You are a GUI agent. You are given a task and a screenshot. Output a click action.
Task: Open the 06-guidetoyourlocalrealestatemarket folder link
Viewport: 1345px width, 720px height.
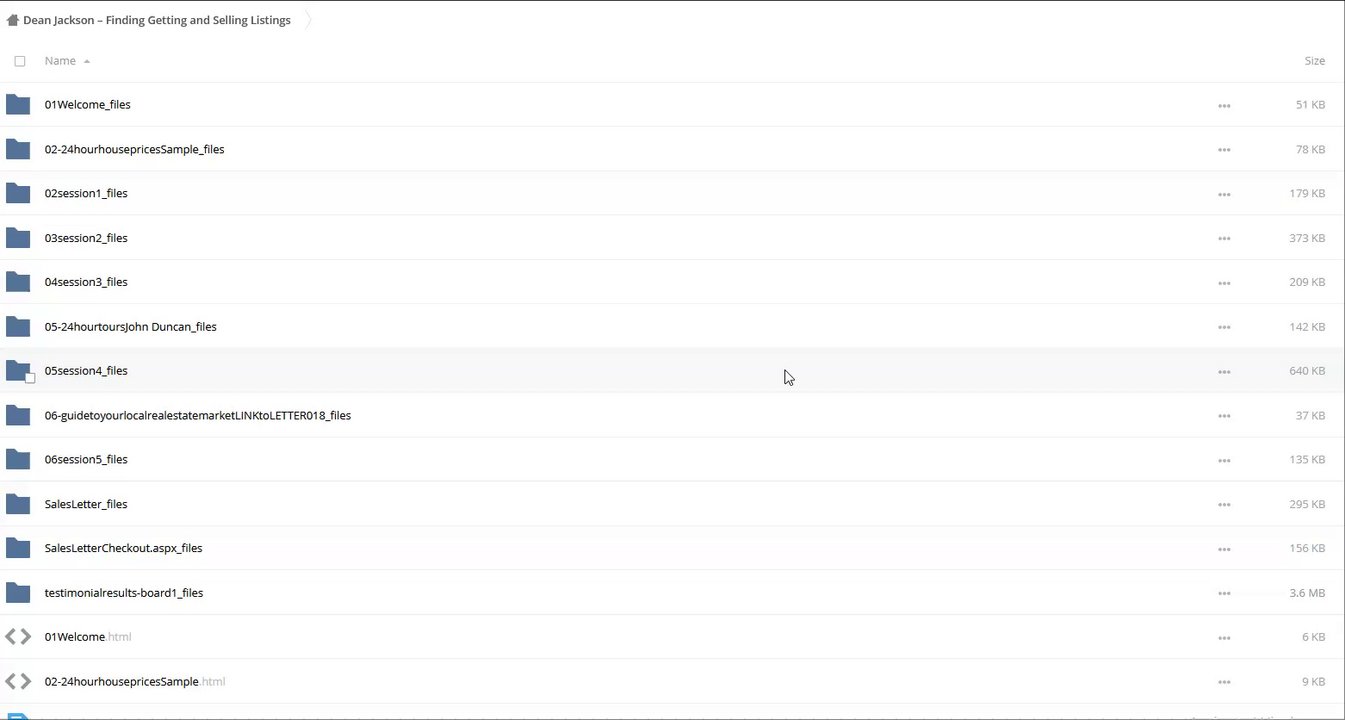[197, 415]
